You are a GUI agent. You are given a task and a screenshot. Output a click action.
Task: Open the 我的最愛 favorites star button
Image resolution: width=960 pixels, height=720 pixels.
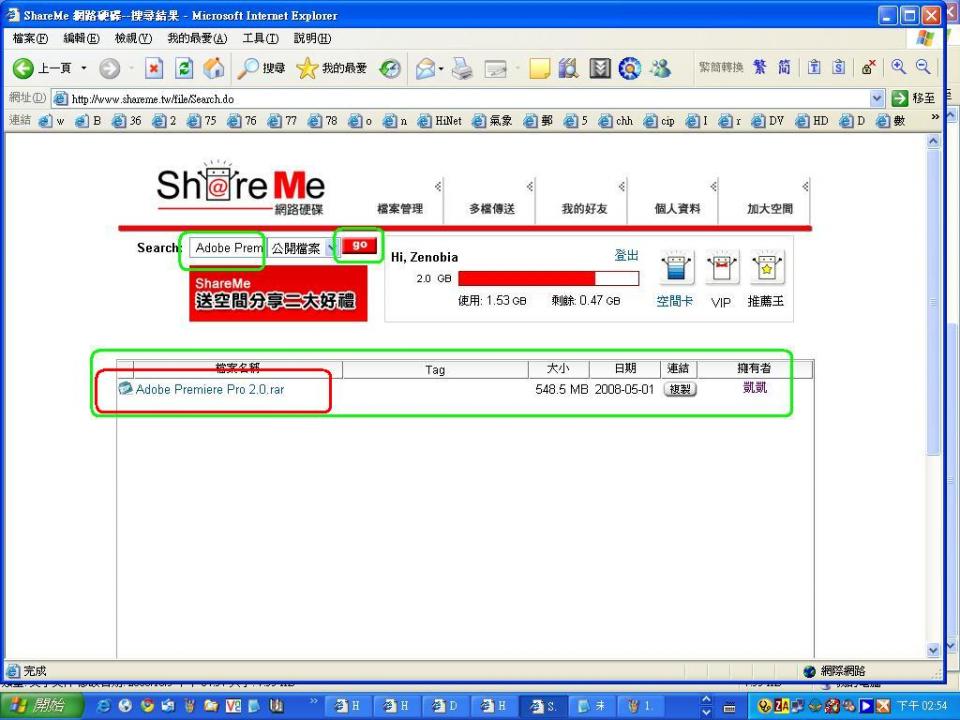[x=331, y=68]
